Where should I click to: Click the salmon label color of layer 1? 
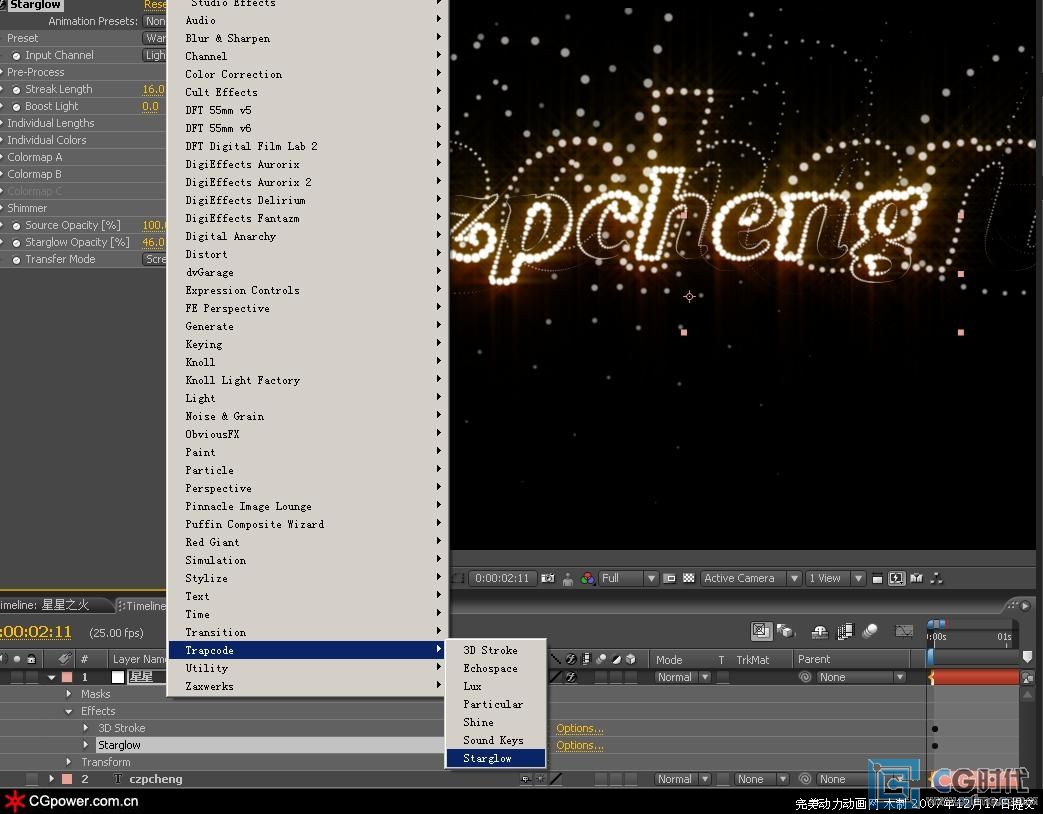tap(67, 677)
